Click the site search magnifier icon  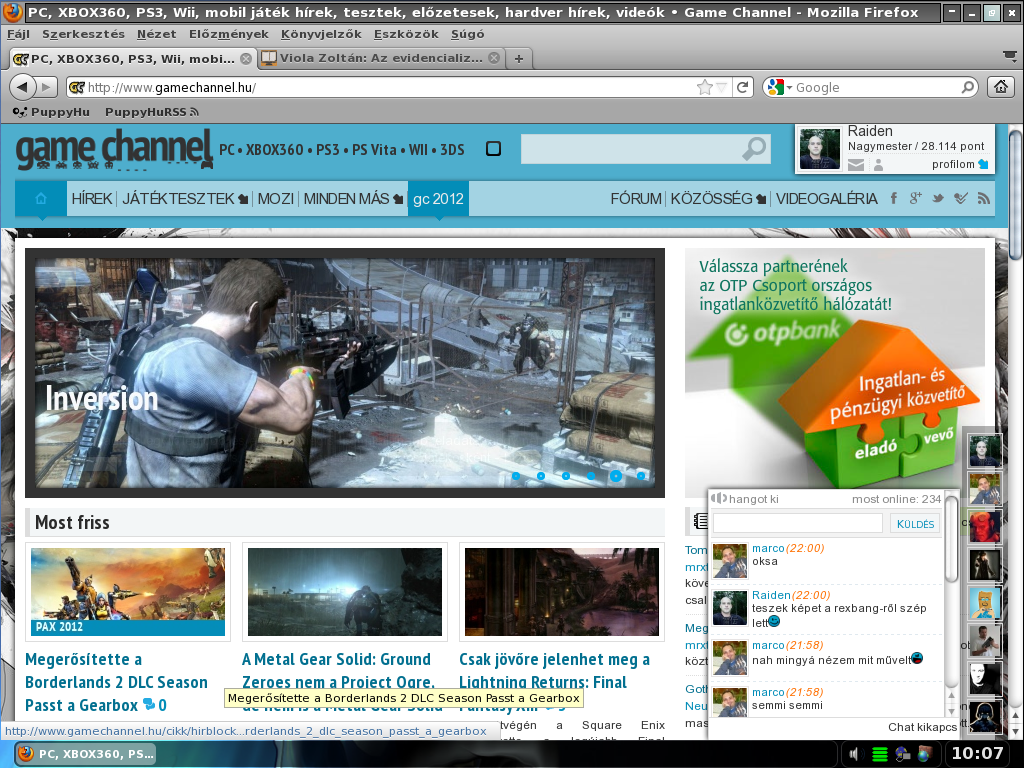[x=754, y=149]
